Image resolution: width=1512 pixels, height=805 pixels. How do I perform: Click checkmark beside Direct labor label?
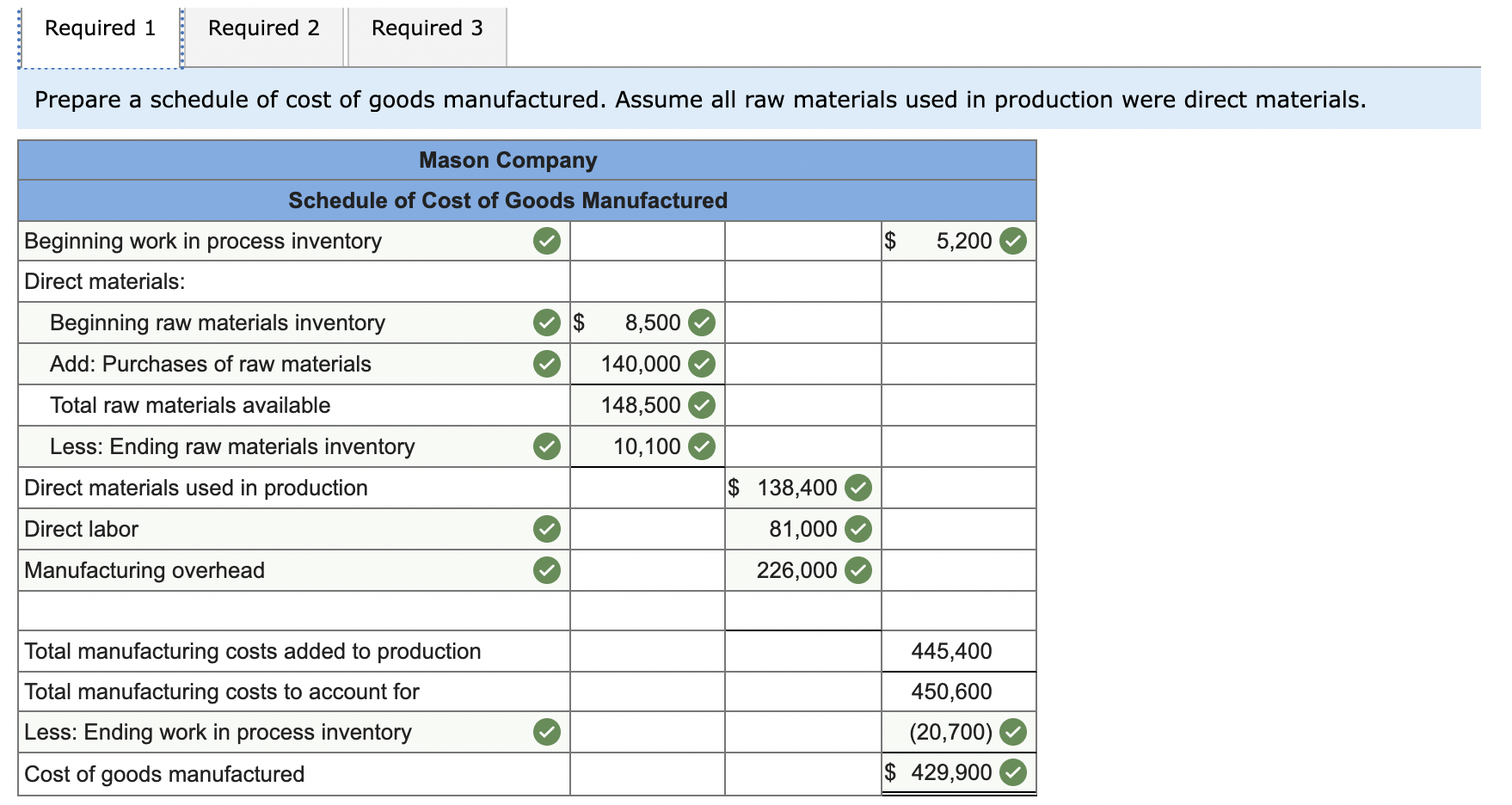point(546,529)
